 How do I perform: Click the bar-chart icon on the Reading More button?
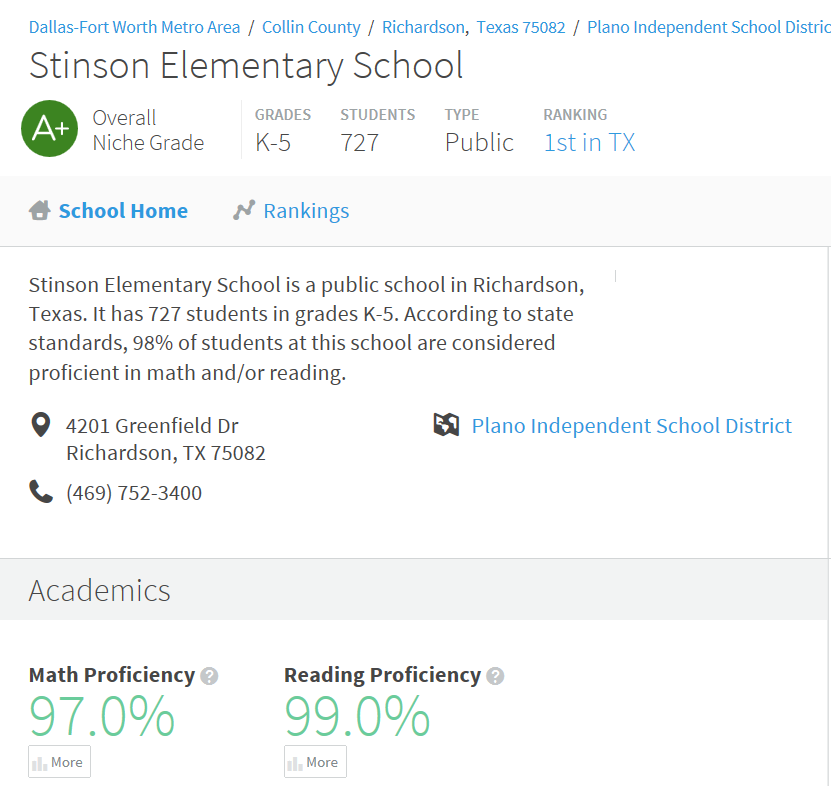coord(297,762)
